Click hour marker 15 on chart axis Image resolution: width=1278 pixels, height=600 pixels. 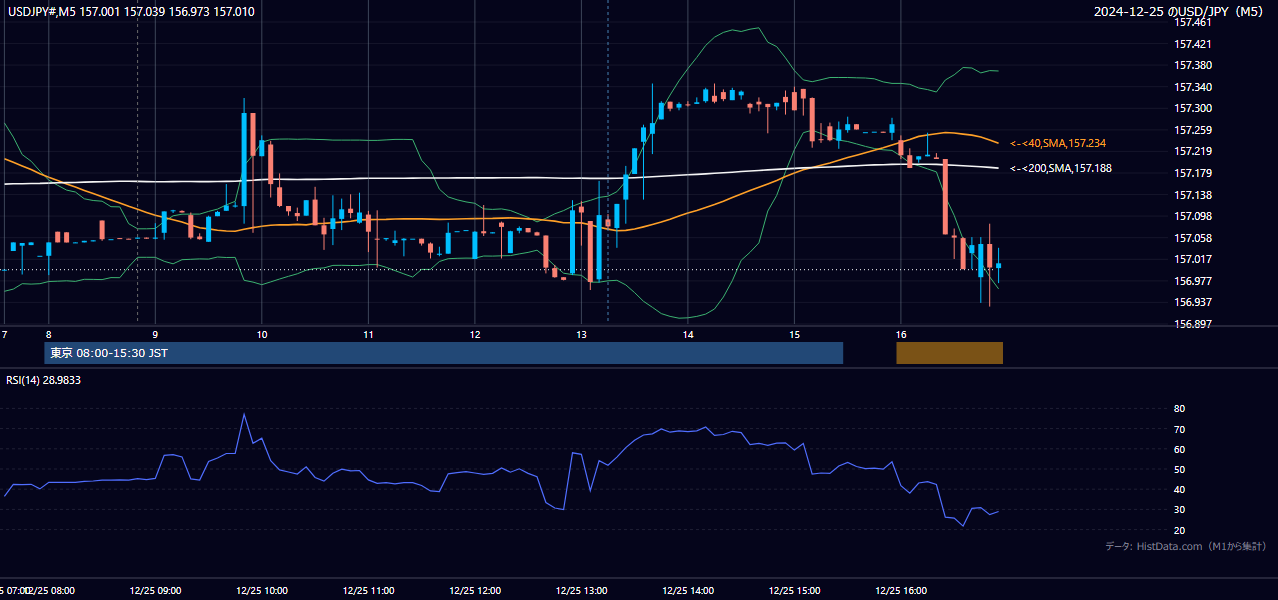click(794, 335)
